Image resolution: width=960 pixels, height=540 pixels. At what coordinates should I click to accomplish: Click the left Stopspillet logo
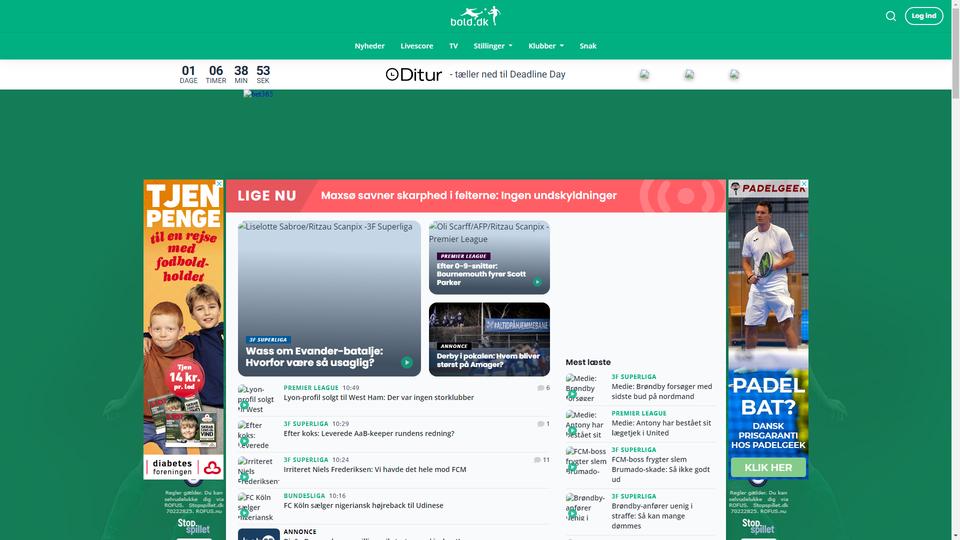(193, 525)
